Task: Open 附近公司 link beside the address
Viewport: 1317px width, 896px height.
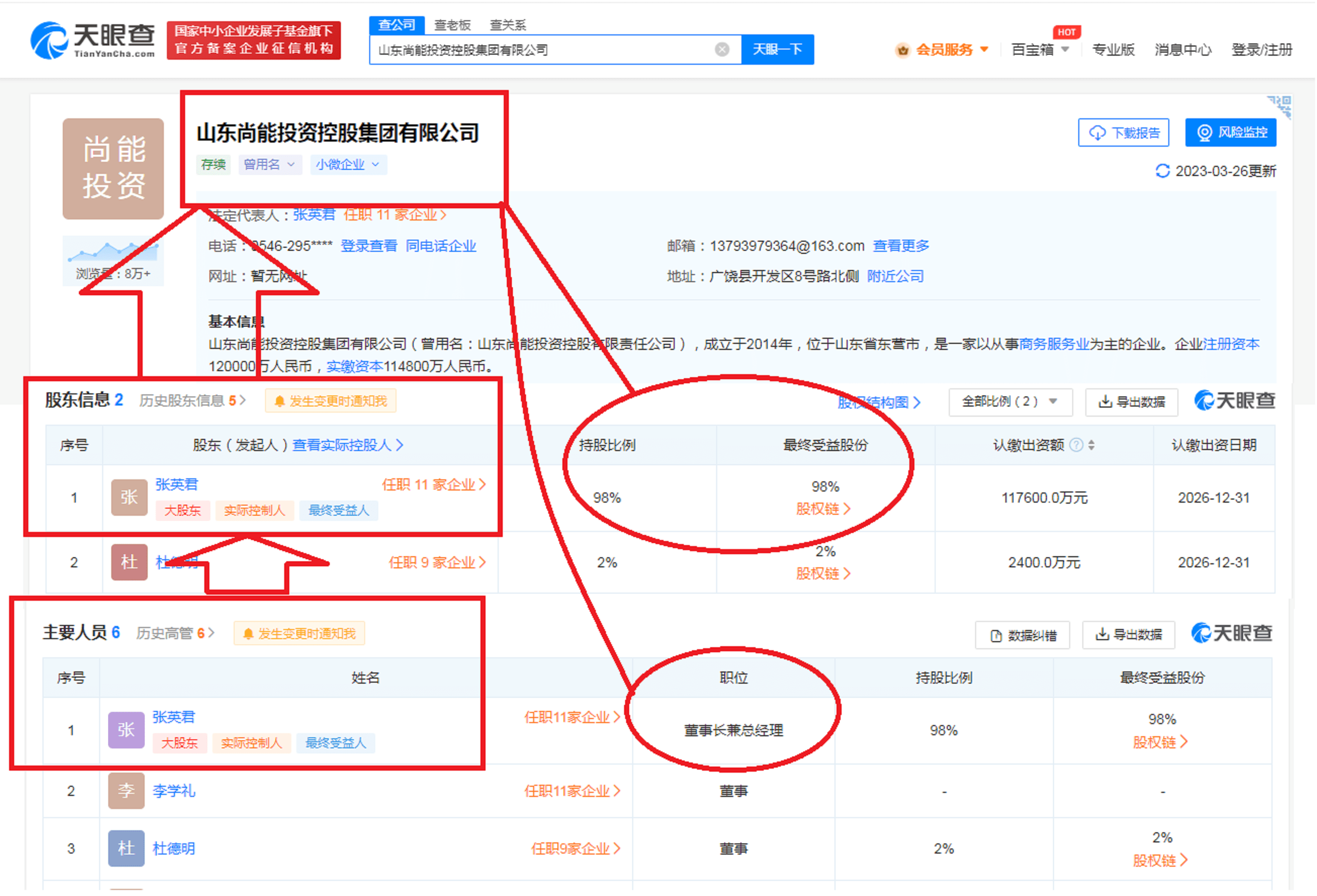Action: coord(896,277)
